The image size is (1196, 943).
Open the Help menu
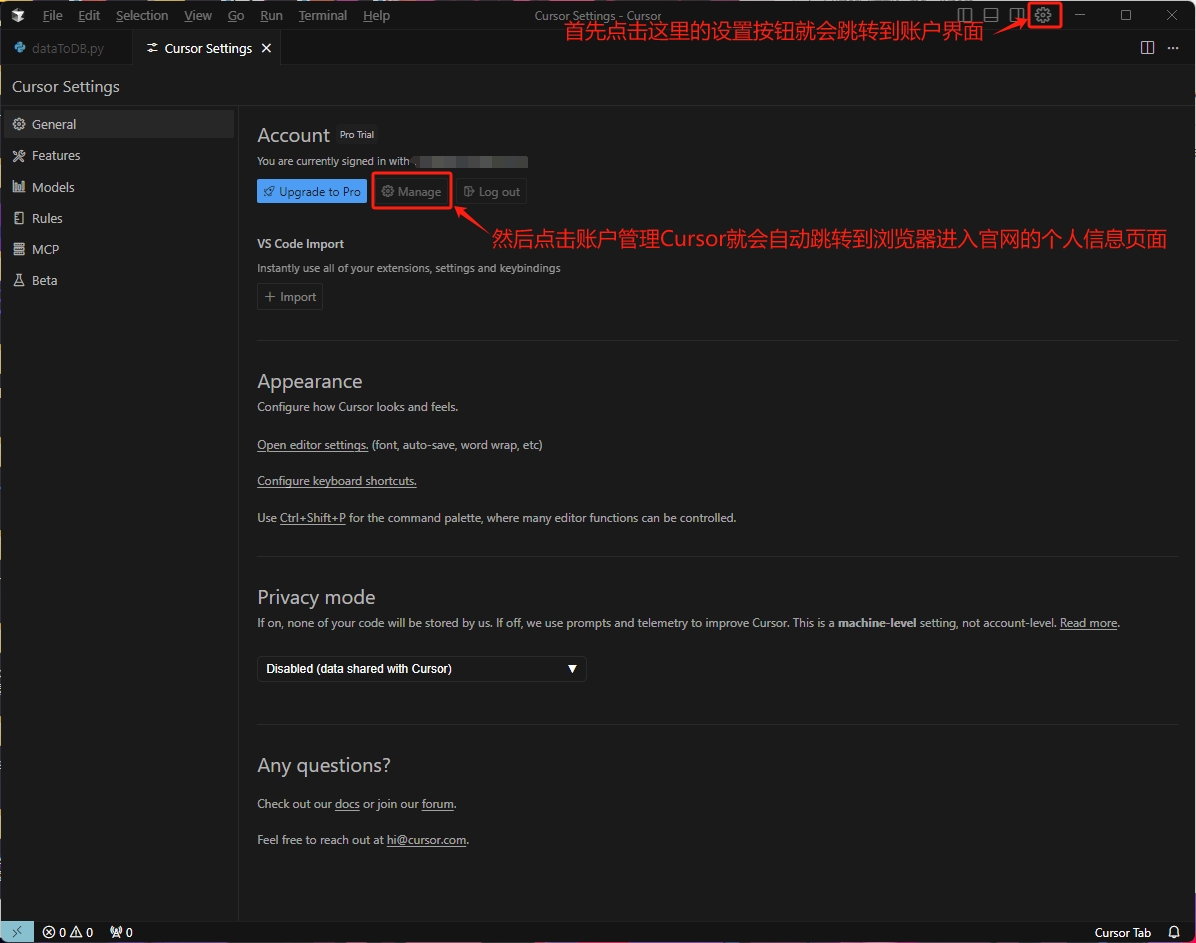click(376, 15)
